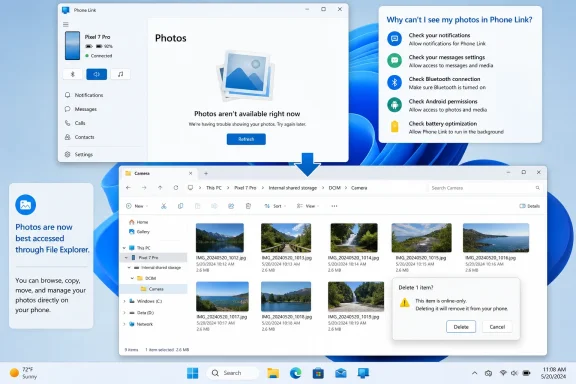Viewport: 576px width, 384px height.
Task: Toggle the music audio button in Phone Link
Action: [x=120, y=74]
